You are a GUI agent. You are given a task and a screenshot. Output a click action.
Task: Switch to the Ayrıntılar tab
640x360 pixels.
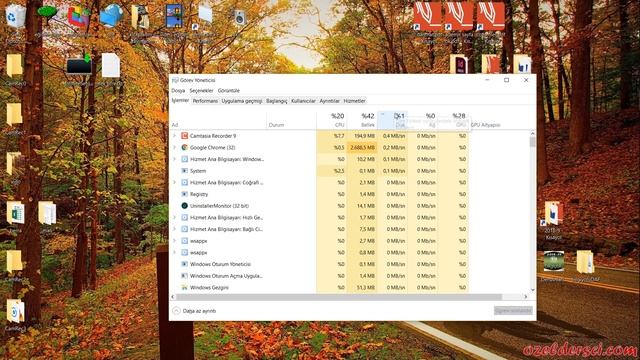pyautogui.click(x=329, y=101)
